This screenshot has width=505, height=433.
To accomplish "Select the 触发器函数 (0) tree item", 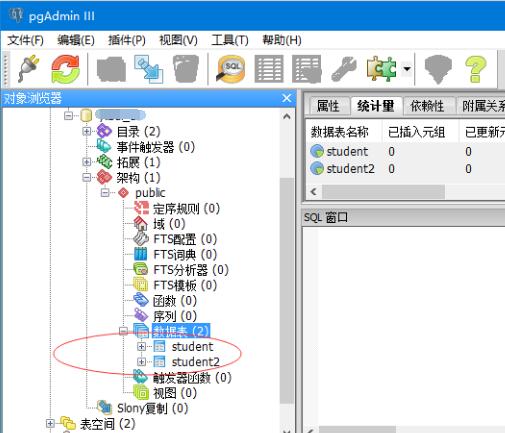I will 192,377.
